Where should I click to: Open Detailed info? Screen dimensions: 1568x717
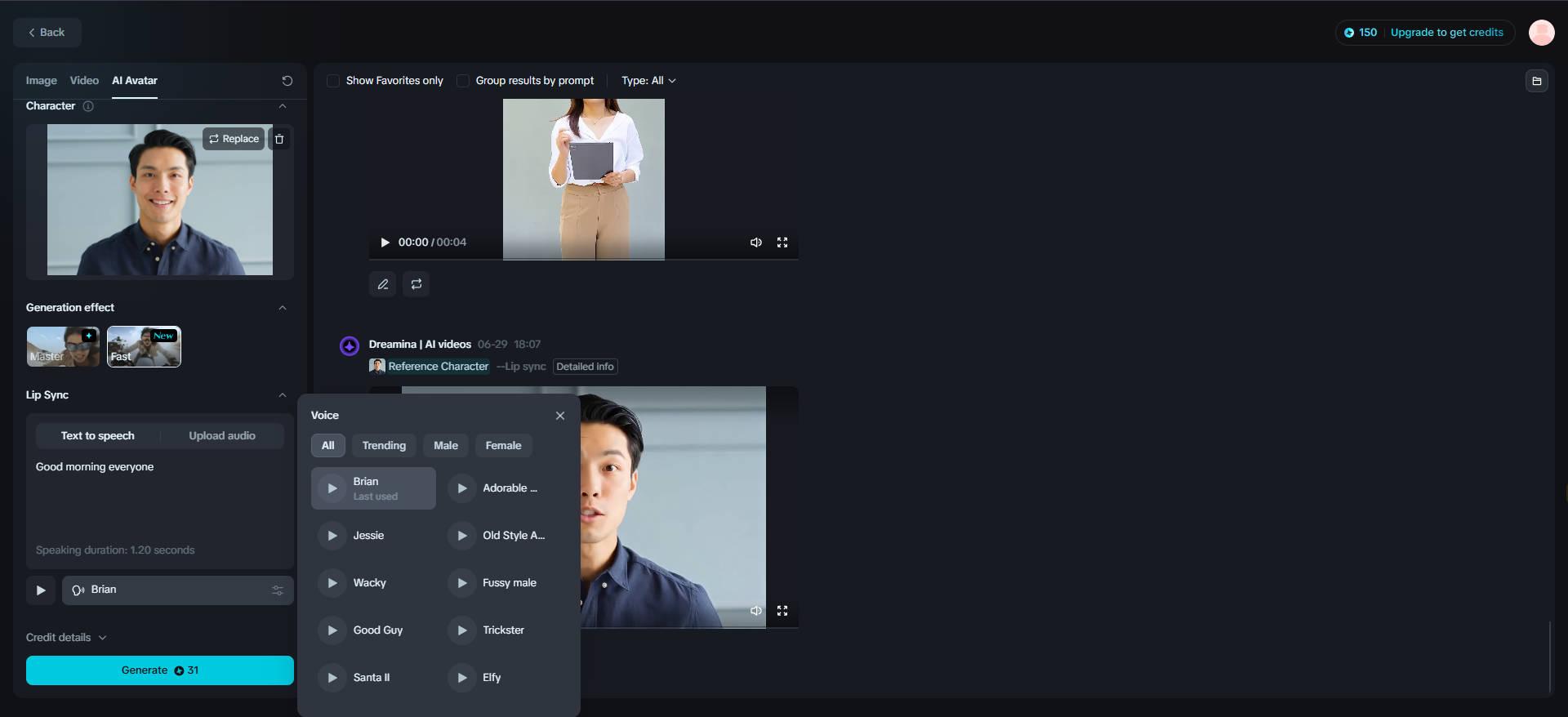tap(585, 367)
